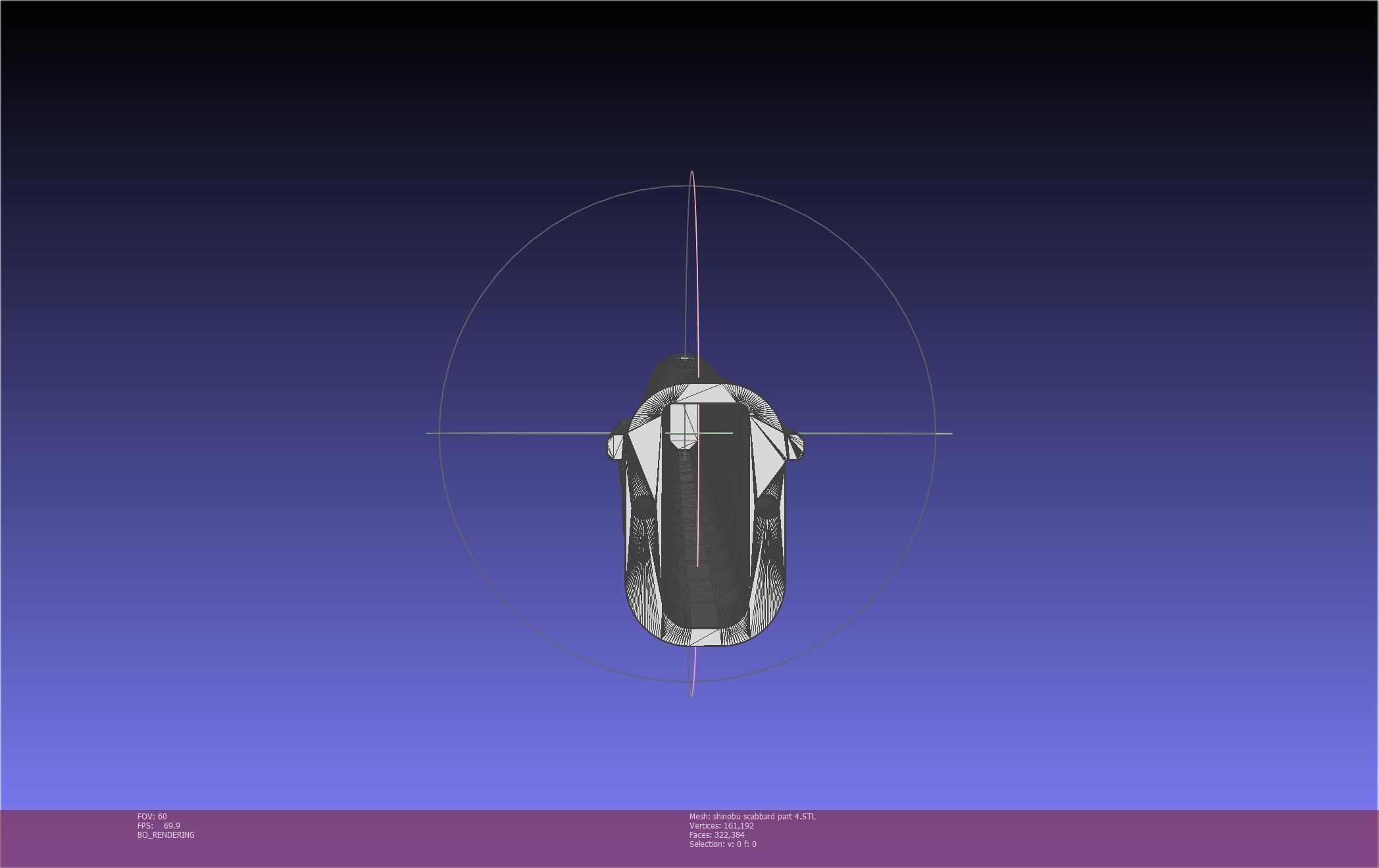Screen dimensions: 1379x868
Task: Click the Vertices: 161,192 count
Action: point(721,825)
